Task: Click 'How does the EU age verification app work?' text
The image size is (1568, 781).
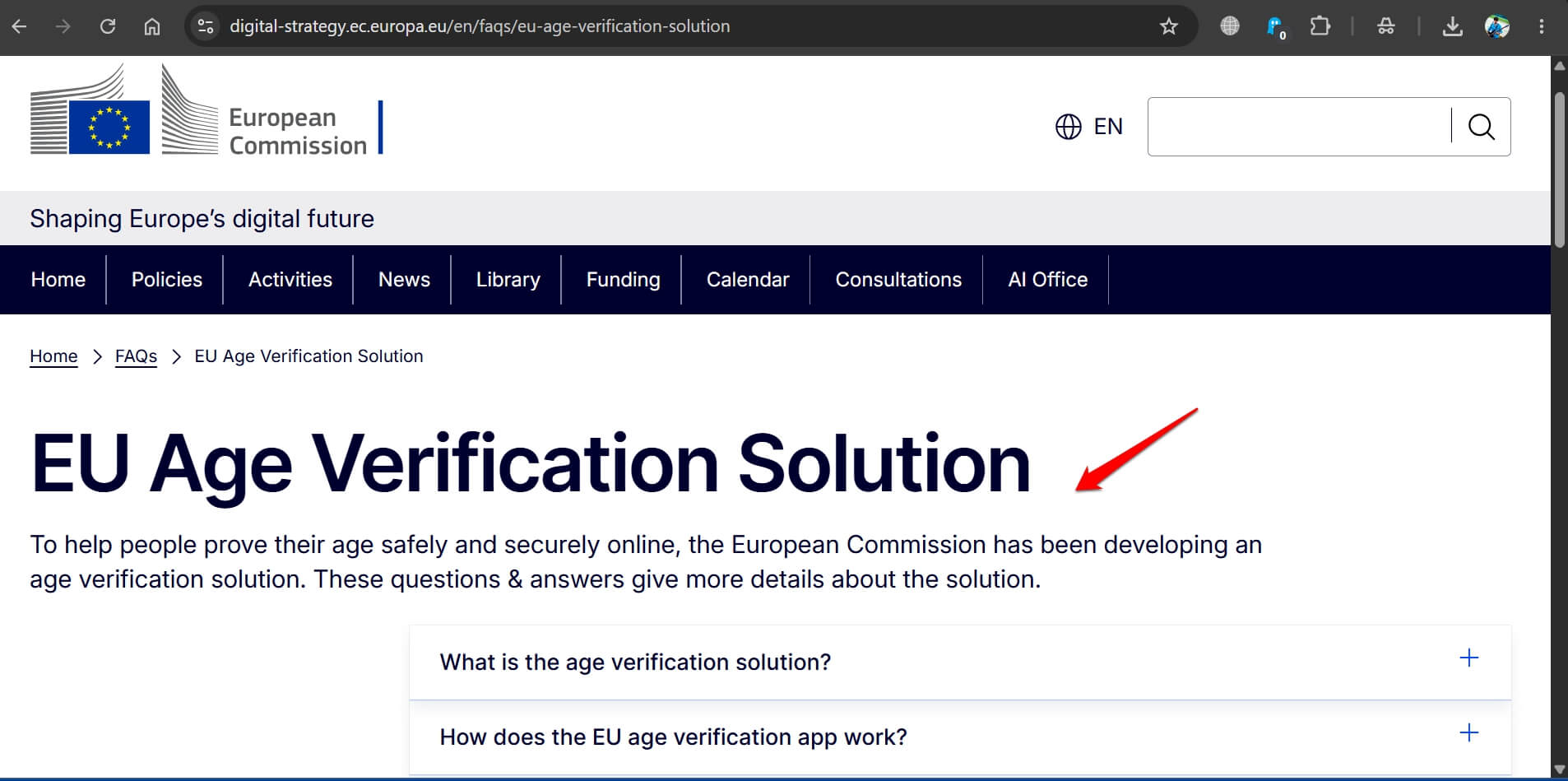Action: click(x=673, y=737)
